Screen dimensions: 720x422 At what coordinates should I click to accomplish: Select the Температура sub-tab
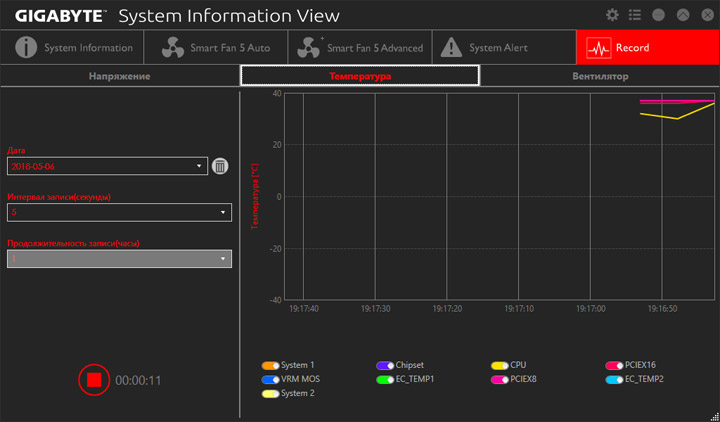coord(360,76)
